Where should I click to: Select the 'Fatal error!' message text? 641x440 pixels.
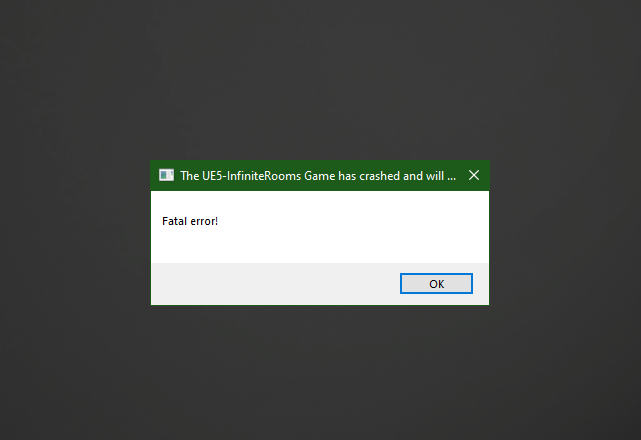tap(190, 221)
